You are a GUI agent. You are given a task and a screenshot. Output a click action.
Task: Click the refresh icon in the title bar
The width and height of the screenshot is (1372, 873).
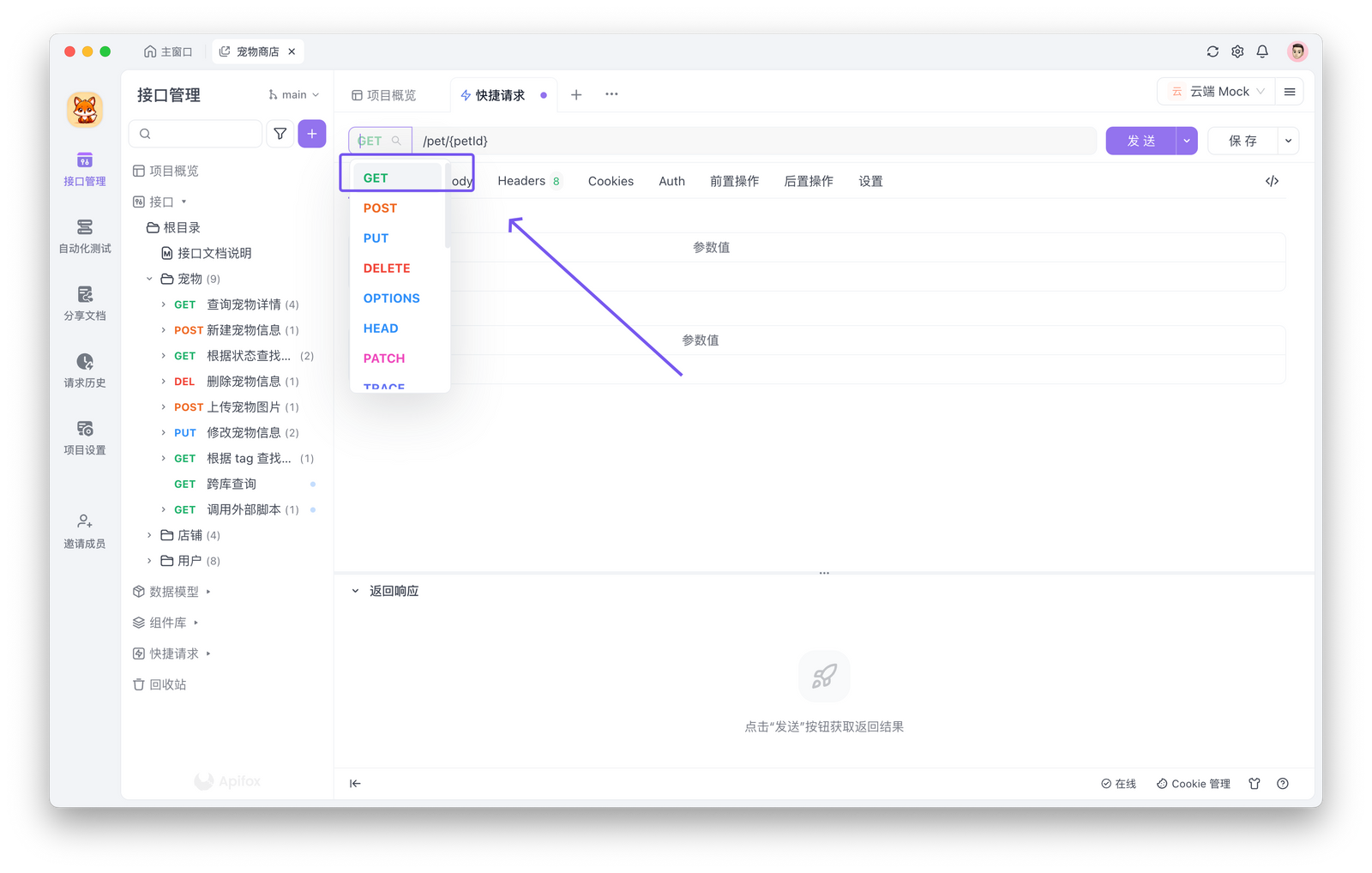(1213, 51)
